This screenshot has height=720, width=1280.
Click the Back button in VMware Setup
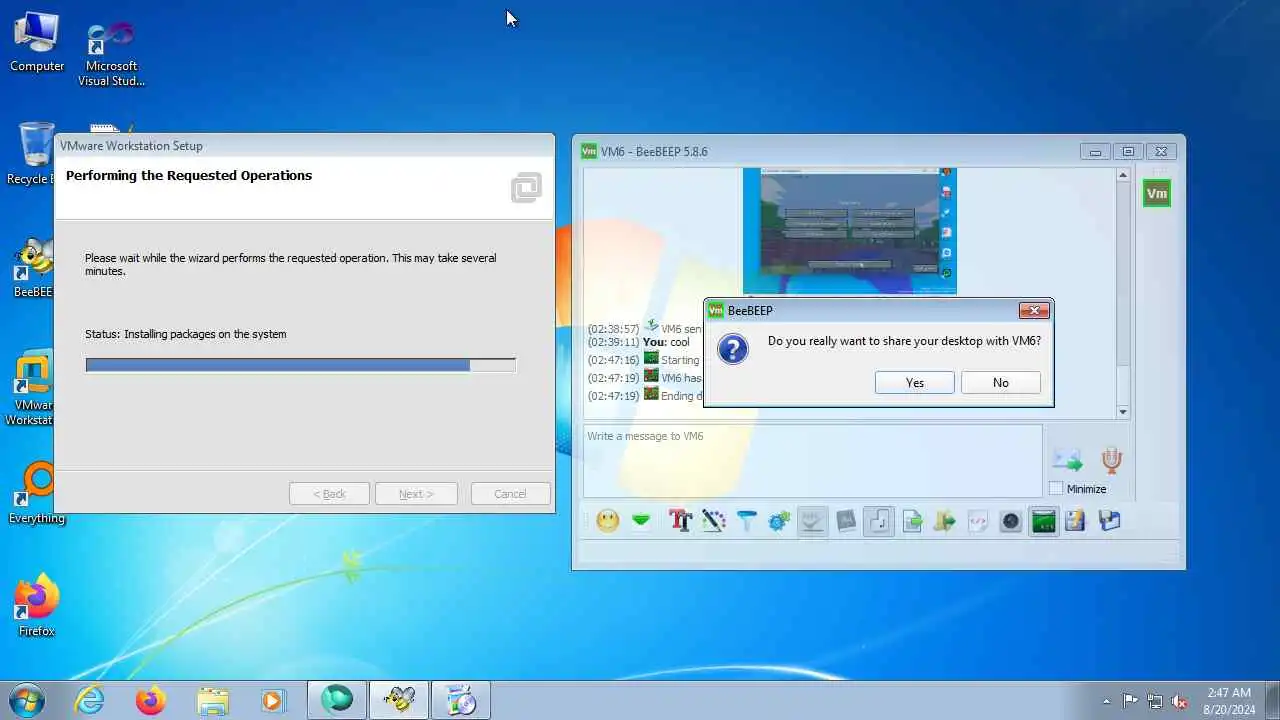click(329, 494)
